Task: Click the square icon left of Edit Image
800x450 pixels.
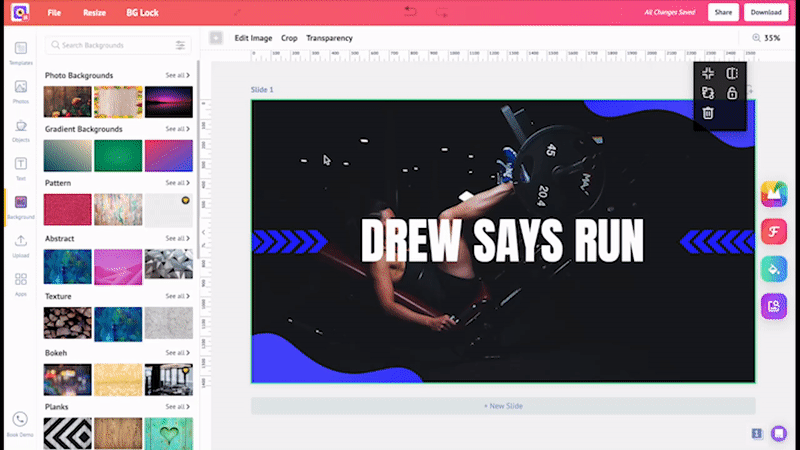Action: [x=216, y=38]
